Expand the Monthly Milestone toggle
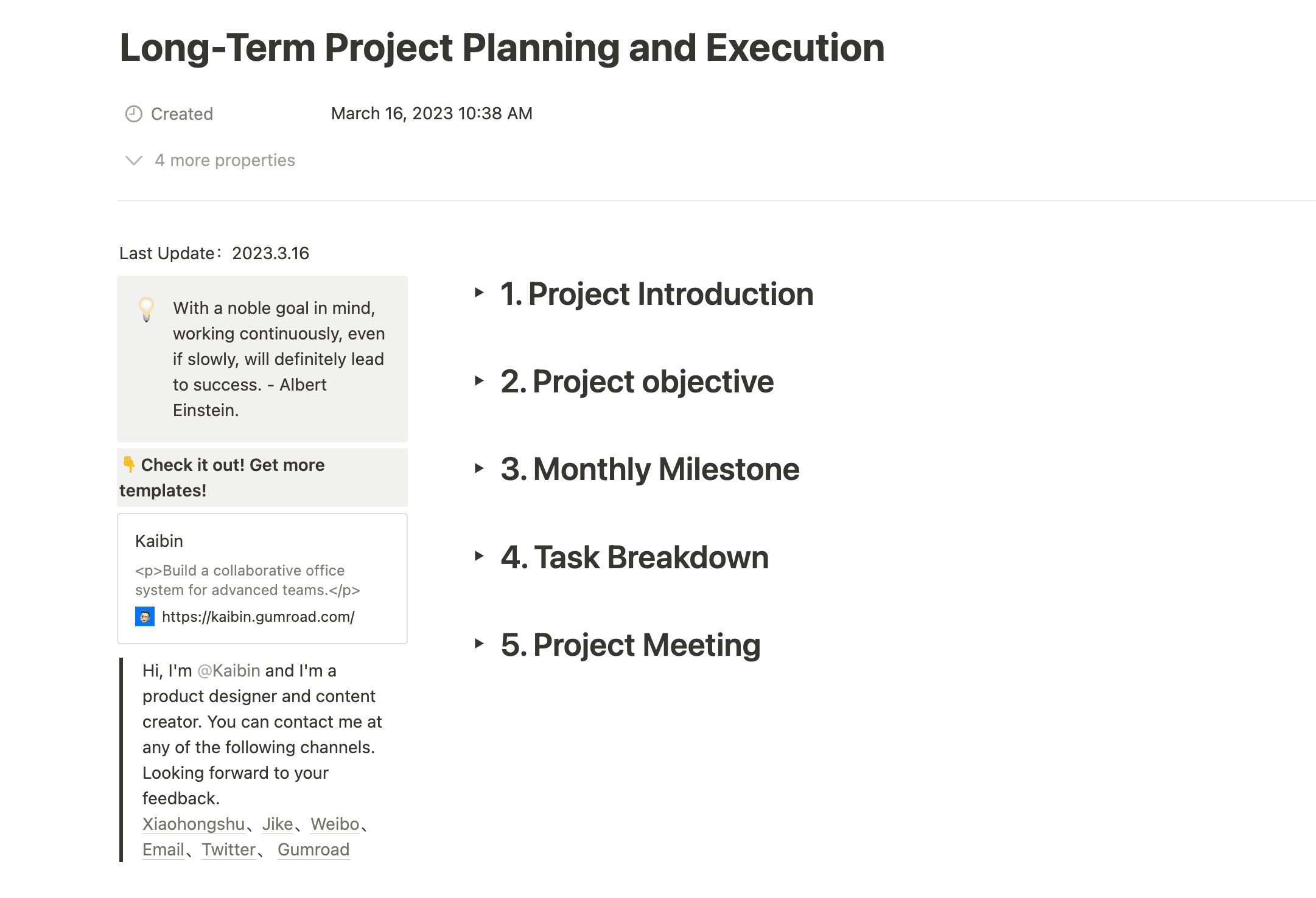 coord(478,469)
